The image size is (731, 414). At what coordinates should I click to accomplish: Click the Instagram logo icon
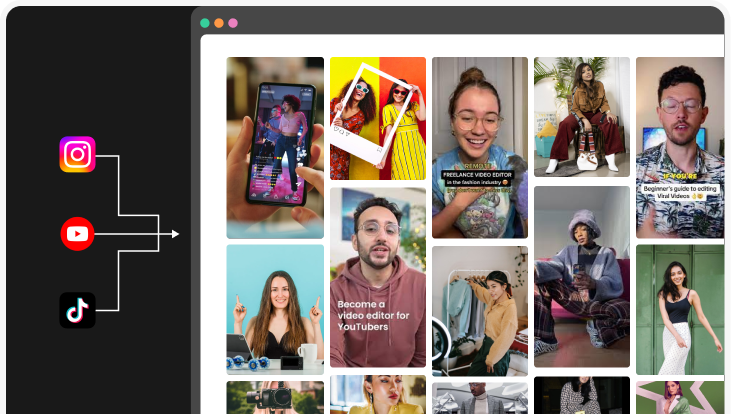point(77,154)
